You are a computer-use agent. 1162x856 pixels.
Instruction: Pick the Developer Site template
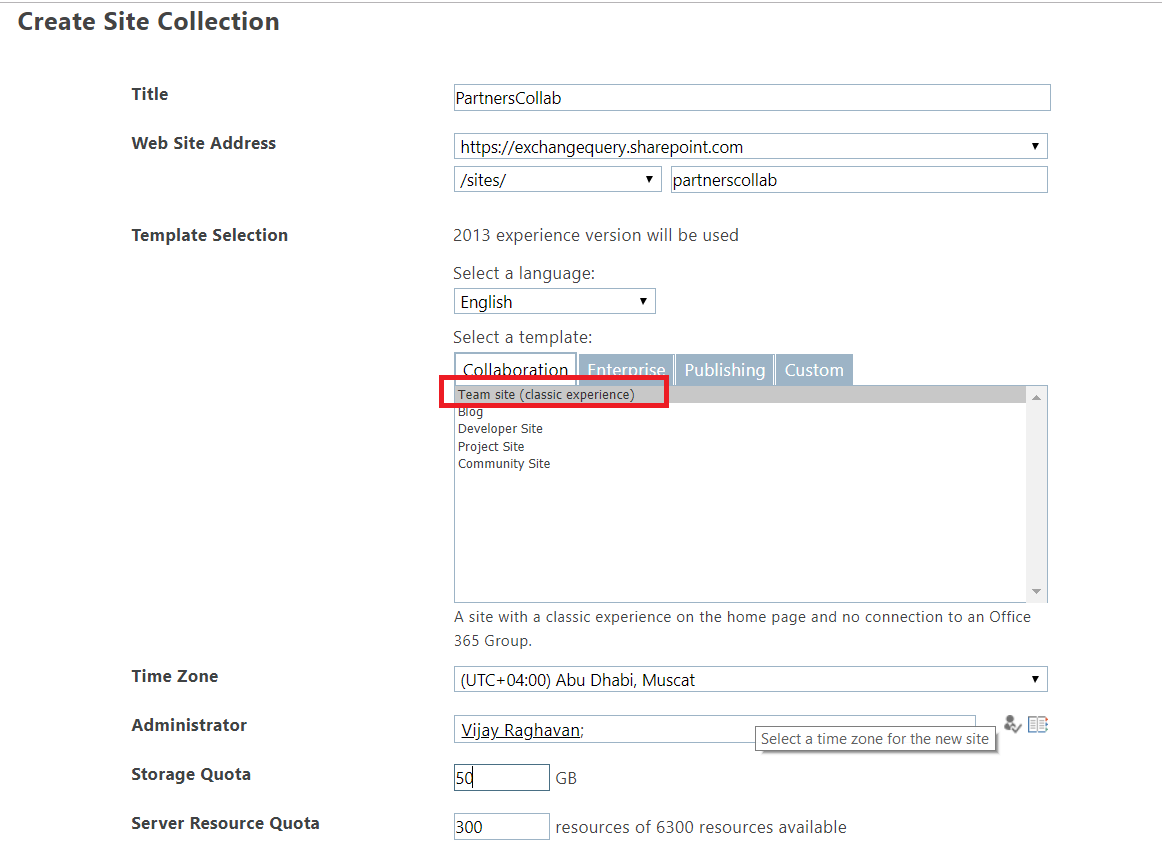pos(500,428)
